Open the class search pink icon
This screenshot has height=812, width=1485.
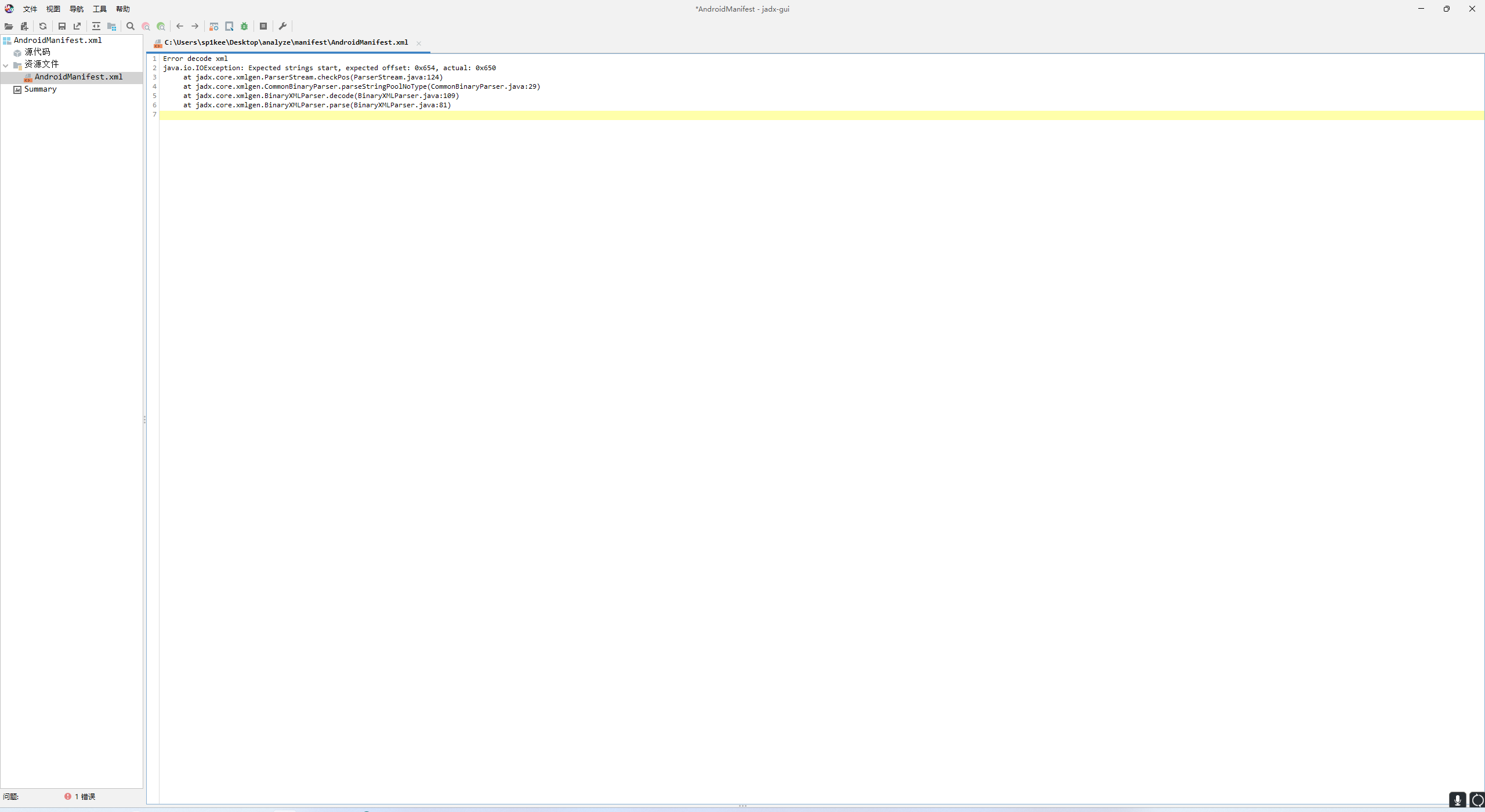click(x=146, y=26)
